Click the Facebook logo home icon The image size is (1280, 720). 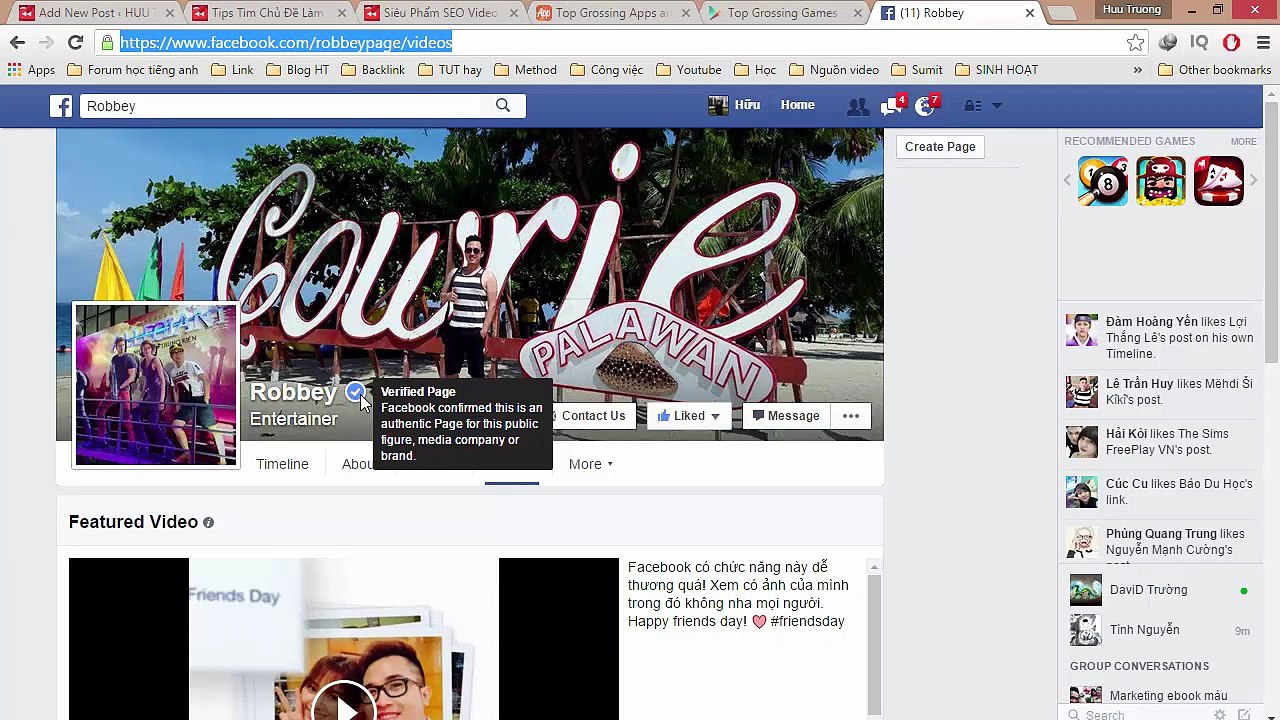click(x=61, y=106)
